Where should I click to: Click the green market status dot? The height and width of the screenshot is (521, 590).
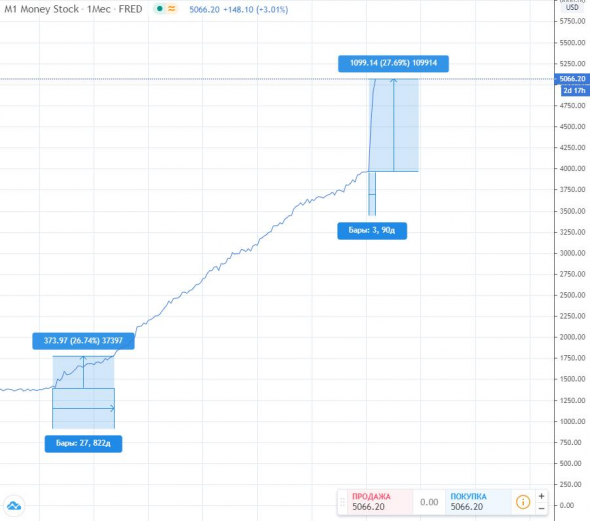tap(160, 9)
